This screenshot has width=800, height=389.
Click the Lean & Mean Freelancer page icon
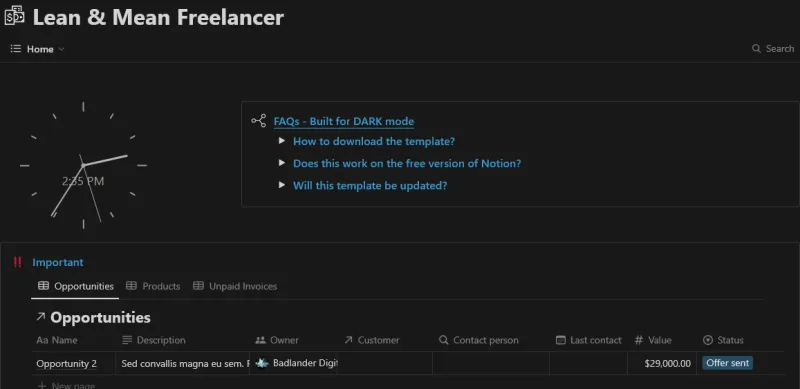[x=14, y=16]
